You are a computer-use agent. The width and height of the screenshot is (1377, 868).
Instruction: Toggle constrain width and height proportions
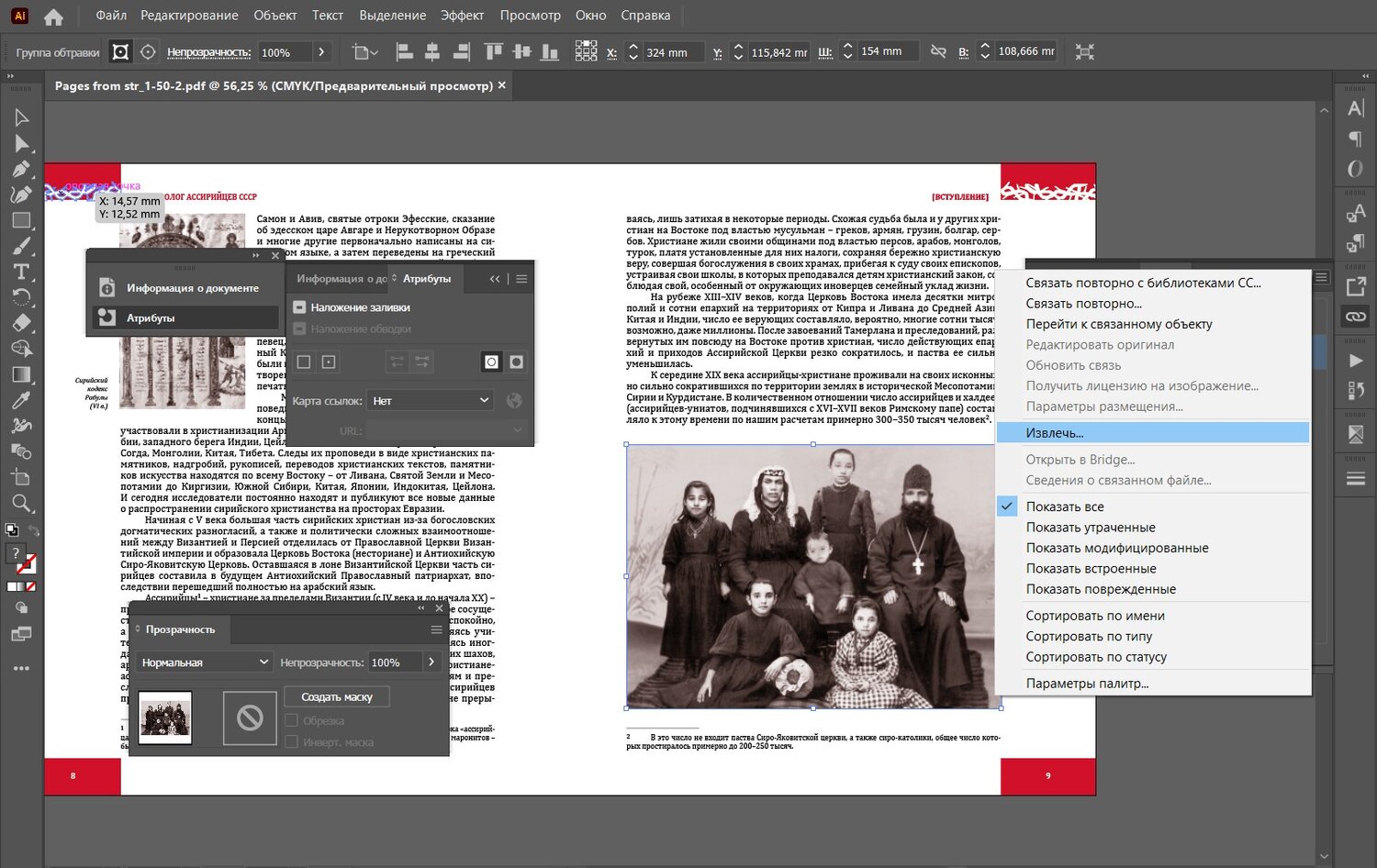937,52
